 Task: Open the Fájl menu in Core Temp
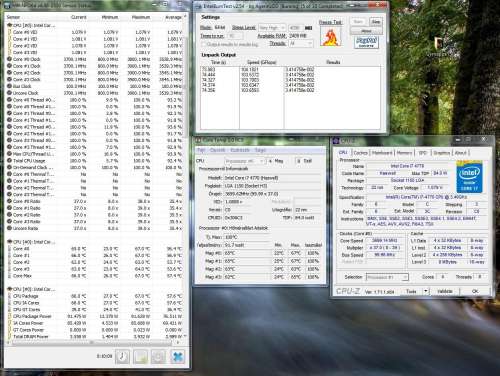(x=201, y=150)
